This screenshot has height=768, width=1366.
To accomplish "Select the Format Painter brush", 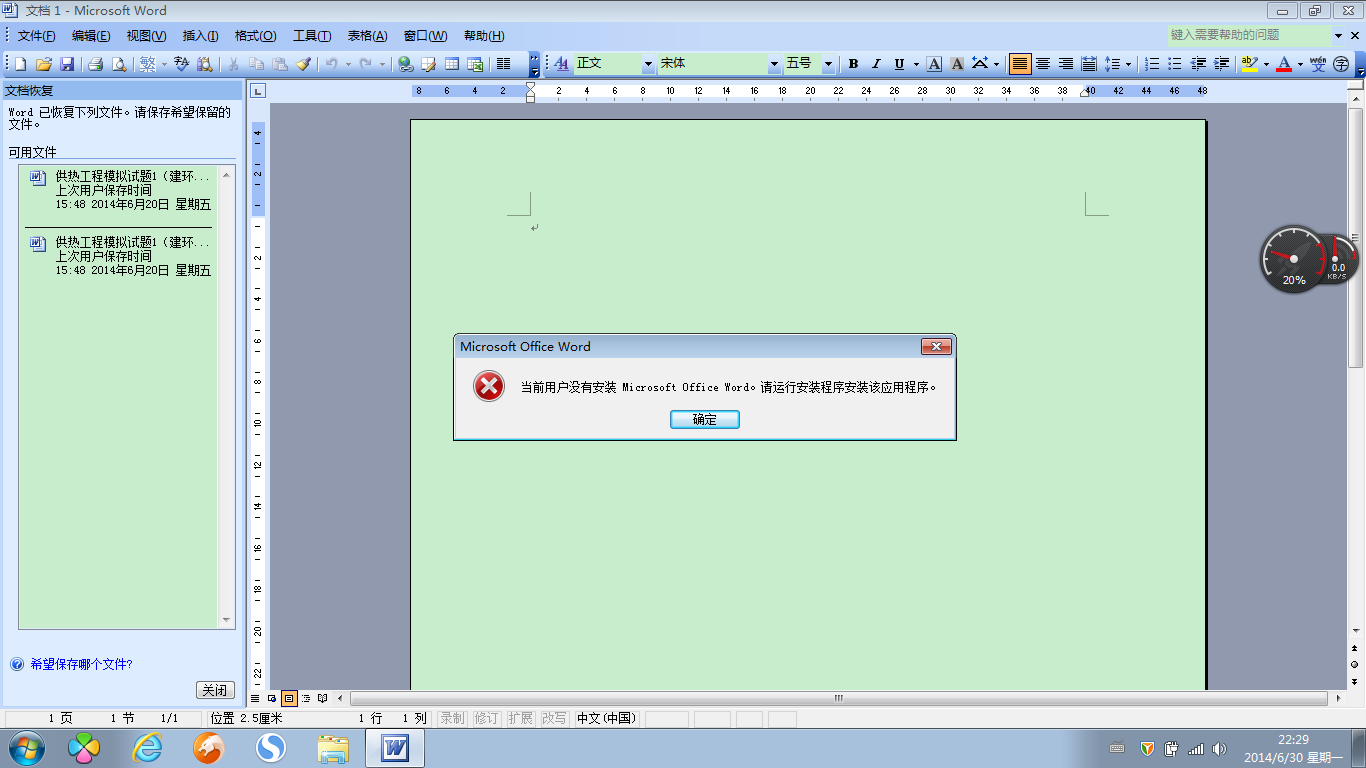I will [x=304, y=64].
